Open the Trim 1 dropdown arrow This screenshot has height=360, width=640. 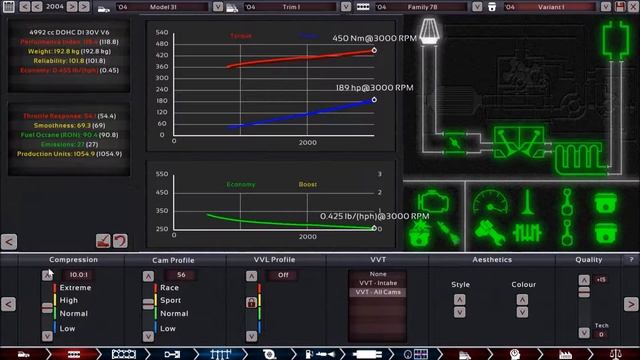point(346,7)
